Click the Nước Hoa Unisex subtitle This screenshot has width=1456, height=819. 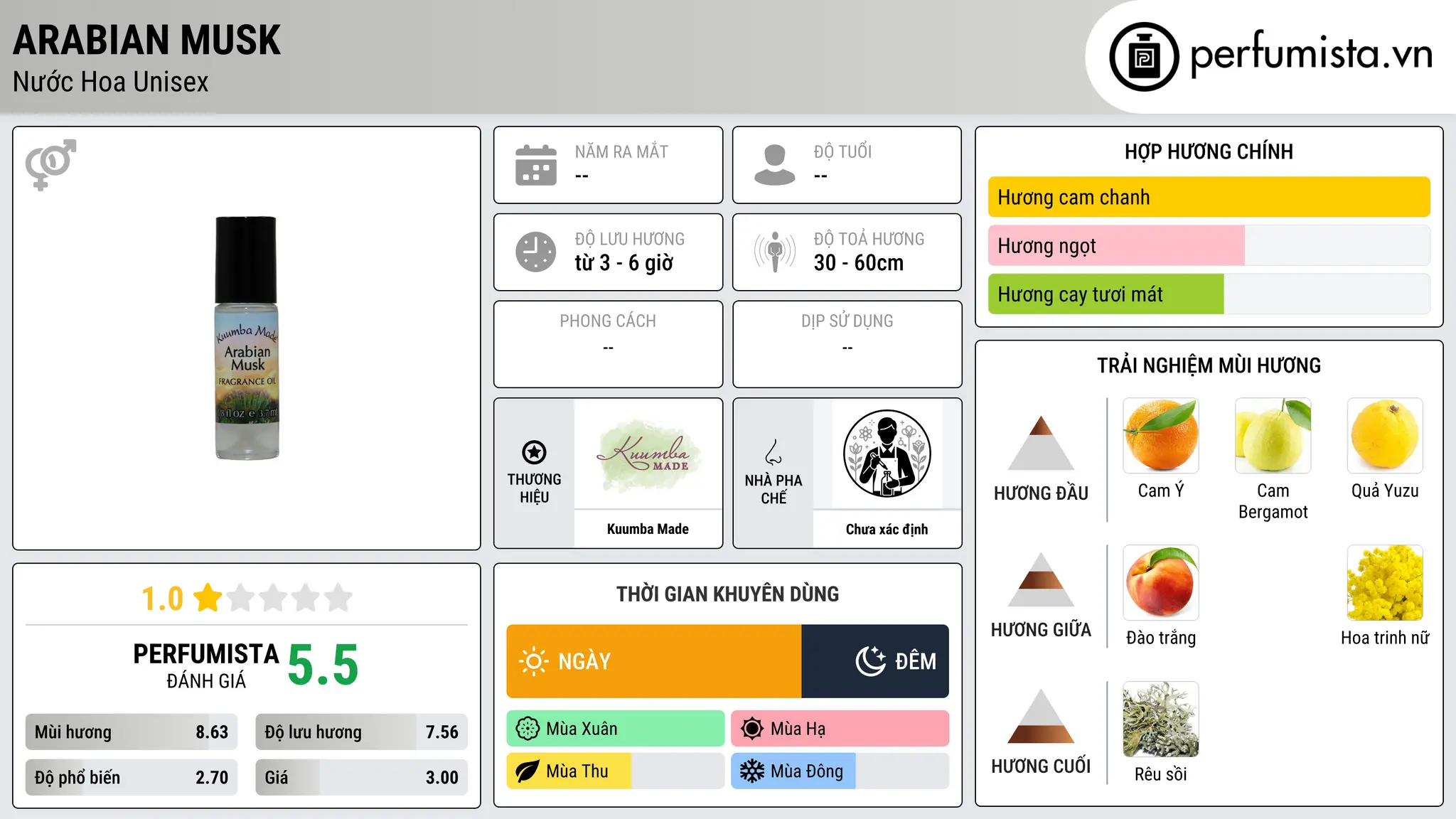pos(111,82)
